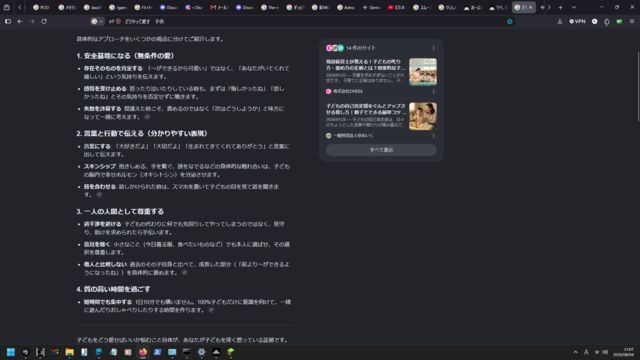640x360 pixels.
Task: Toggle the sidebar panel icon in the toolbar
Action: tap(8, 21)
